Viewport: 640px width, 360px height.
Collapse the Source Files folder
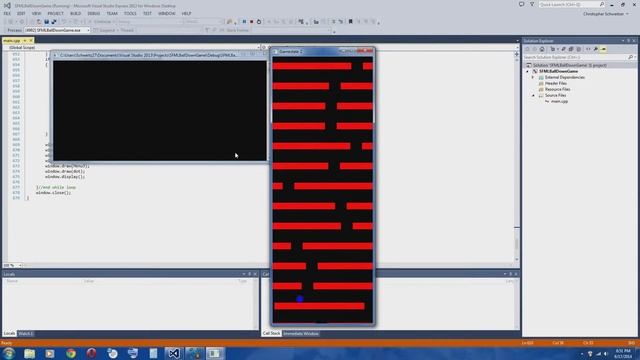point(533,95)
